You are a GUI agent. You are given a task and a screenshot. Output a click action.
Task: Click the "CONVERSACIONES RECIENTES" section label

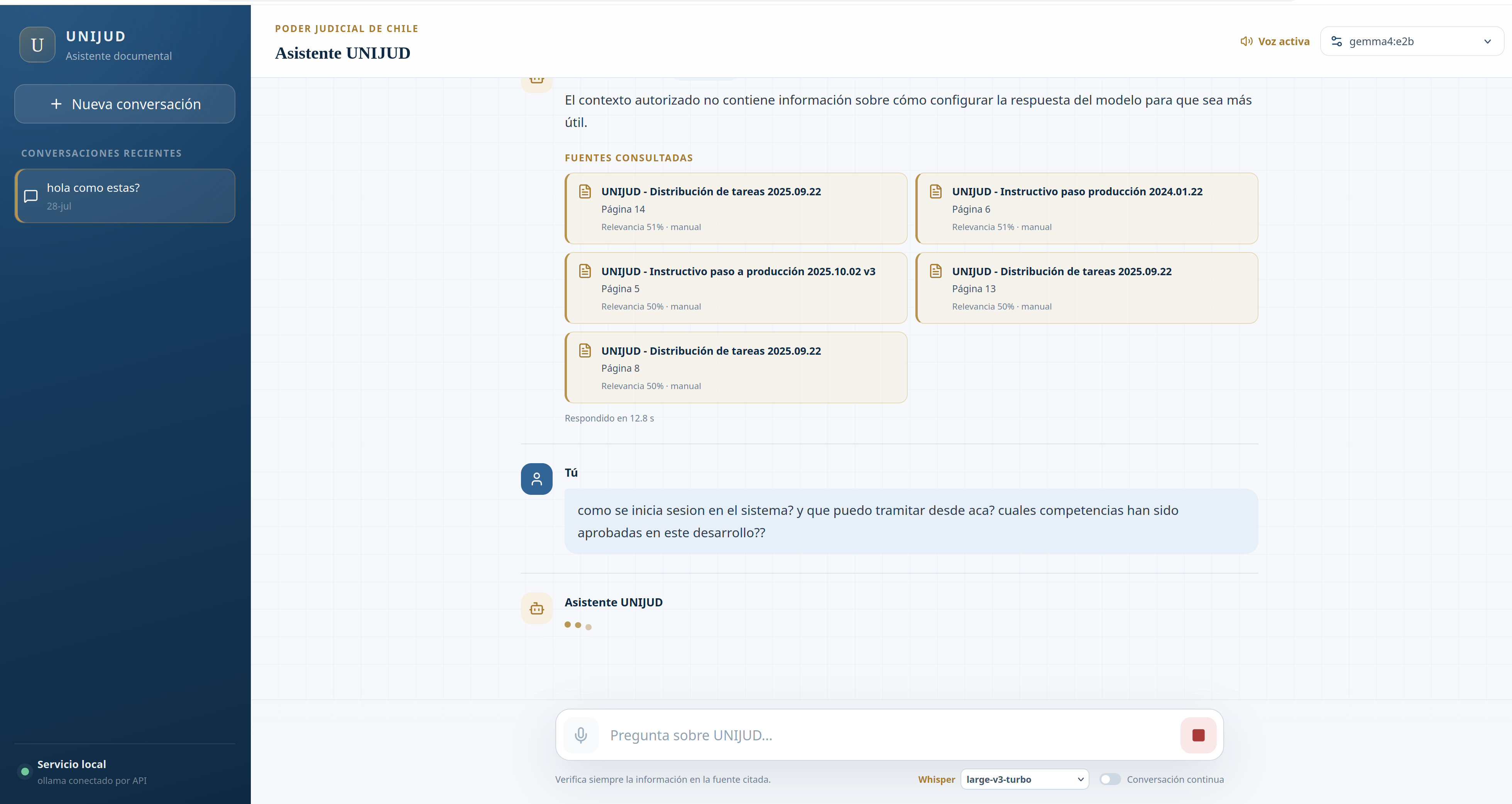pyautogui.click(x=101, y=153)
